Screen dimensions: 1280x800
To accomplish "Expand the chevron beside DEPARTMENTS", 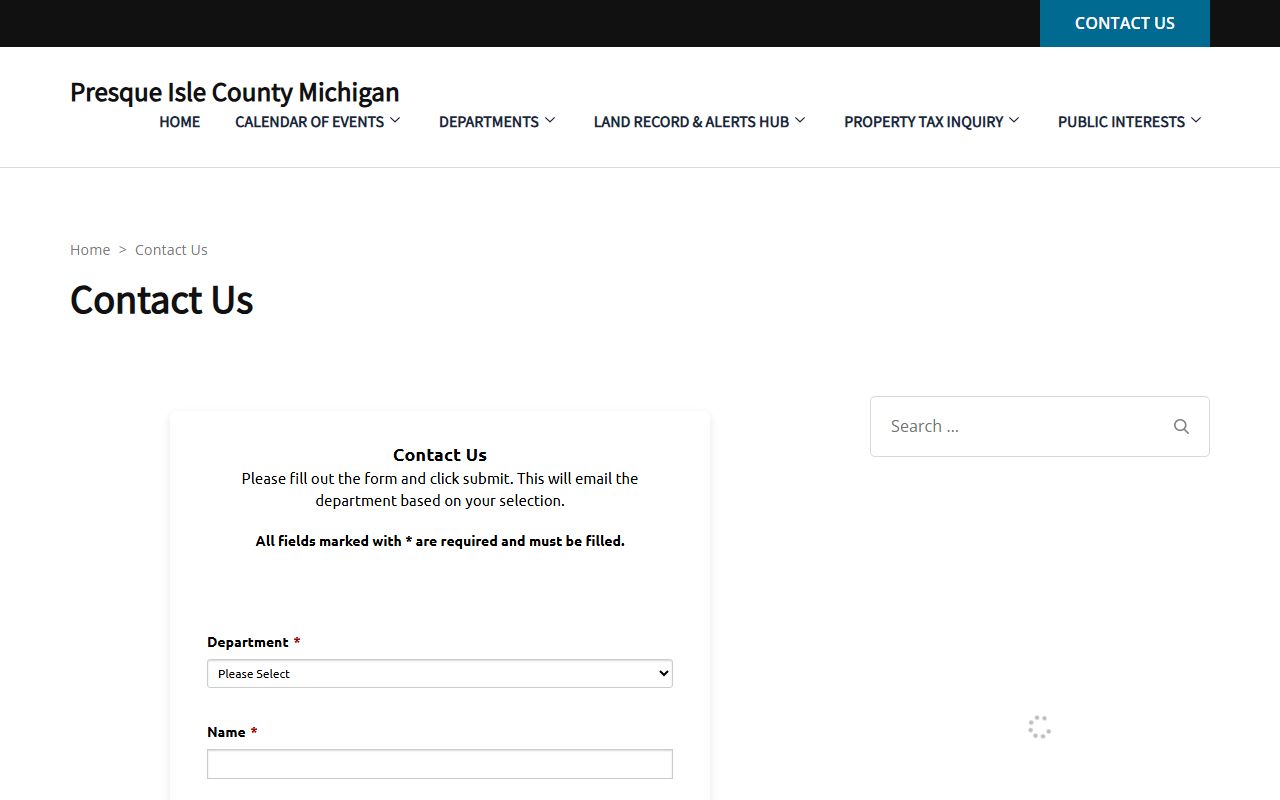I will coord(550,121).
